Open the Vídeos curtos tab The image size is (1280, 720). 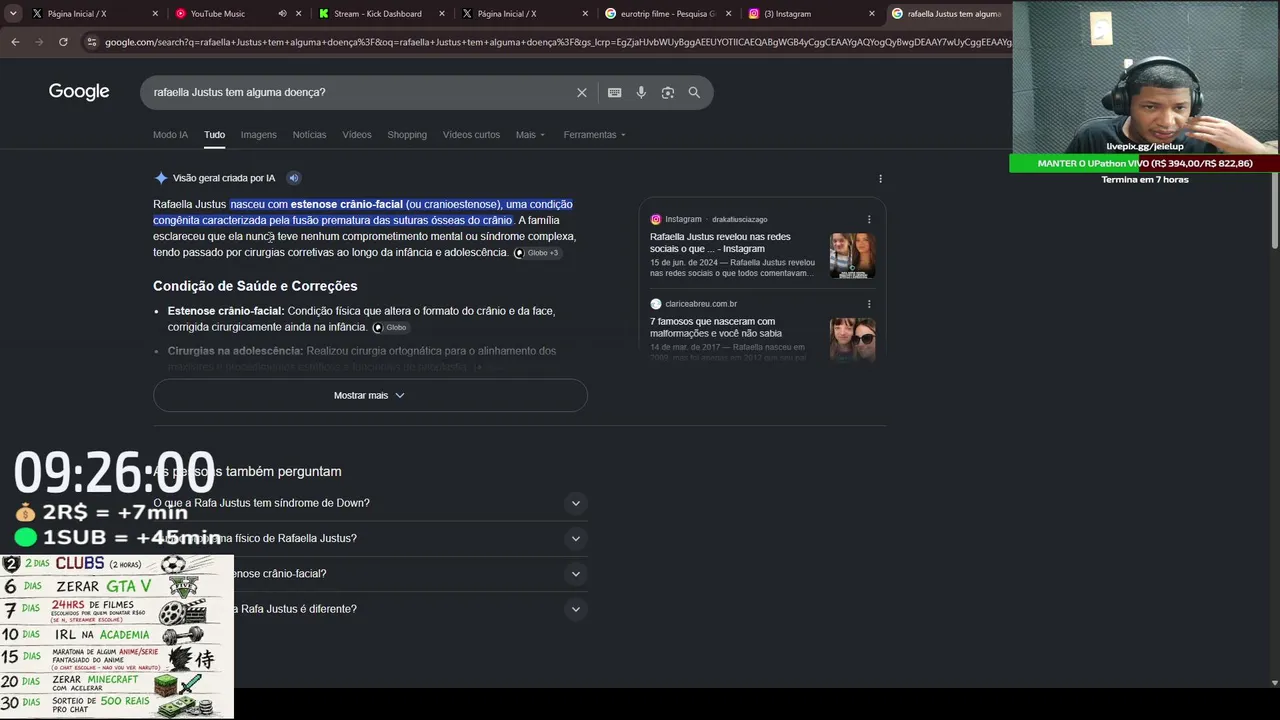click(471, 135)
